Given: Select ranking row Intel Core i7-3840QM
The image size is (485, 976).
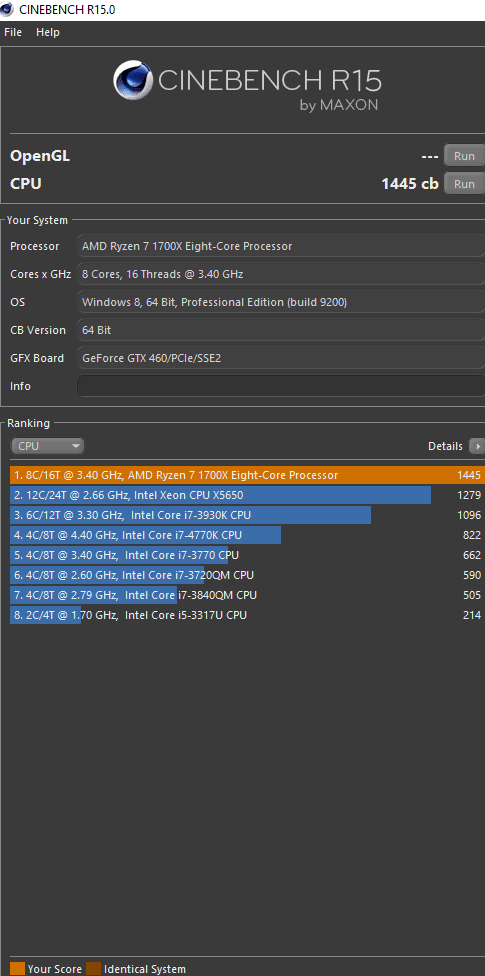Looking at the screenshot, I should point(247,595).
